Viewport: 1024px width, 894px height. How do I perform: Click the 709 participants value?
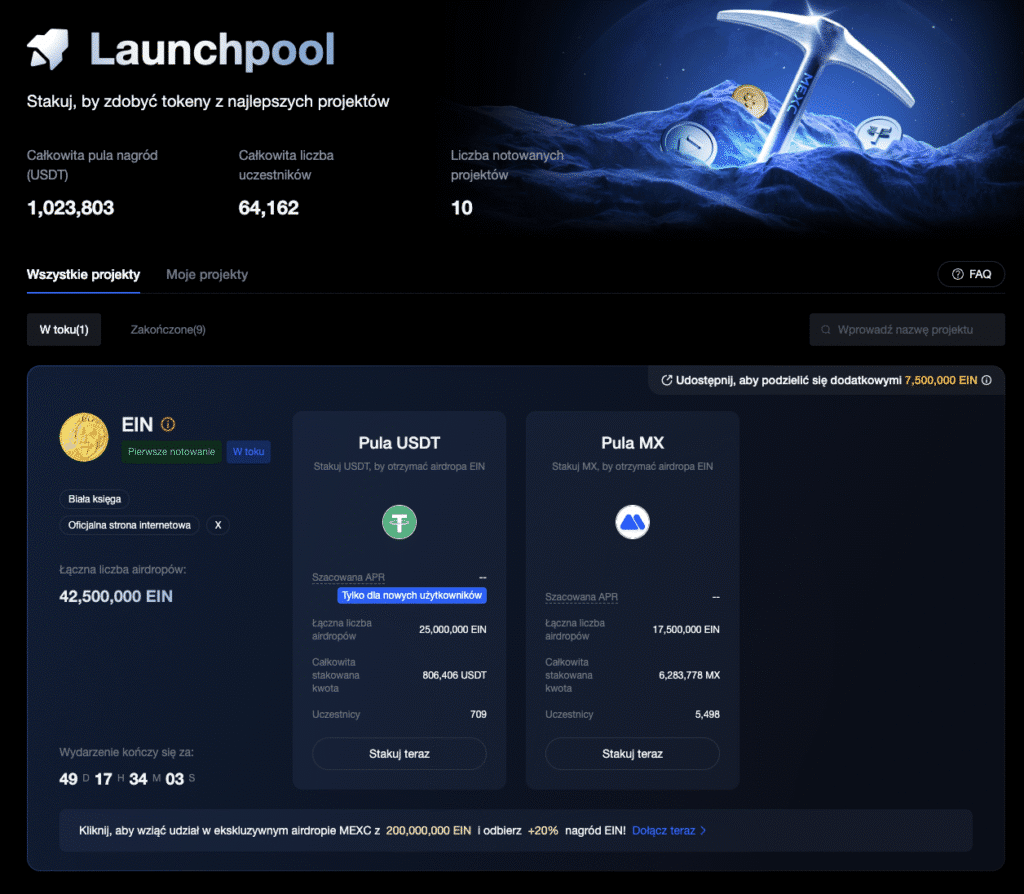point(478,714)
